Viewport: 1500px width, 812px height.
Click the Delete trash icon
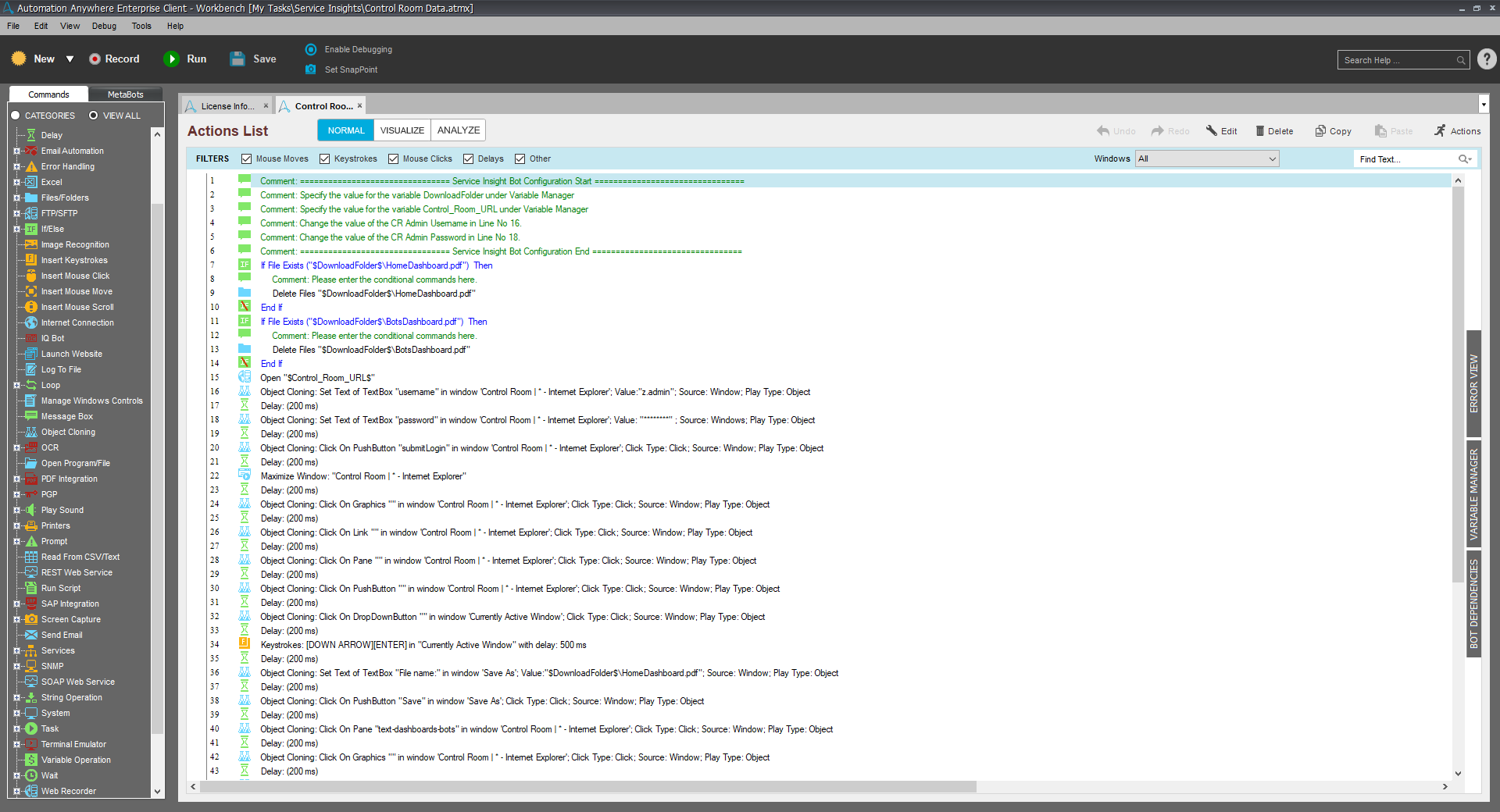point(1259,131)
